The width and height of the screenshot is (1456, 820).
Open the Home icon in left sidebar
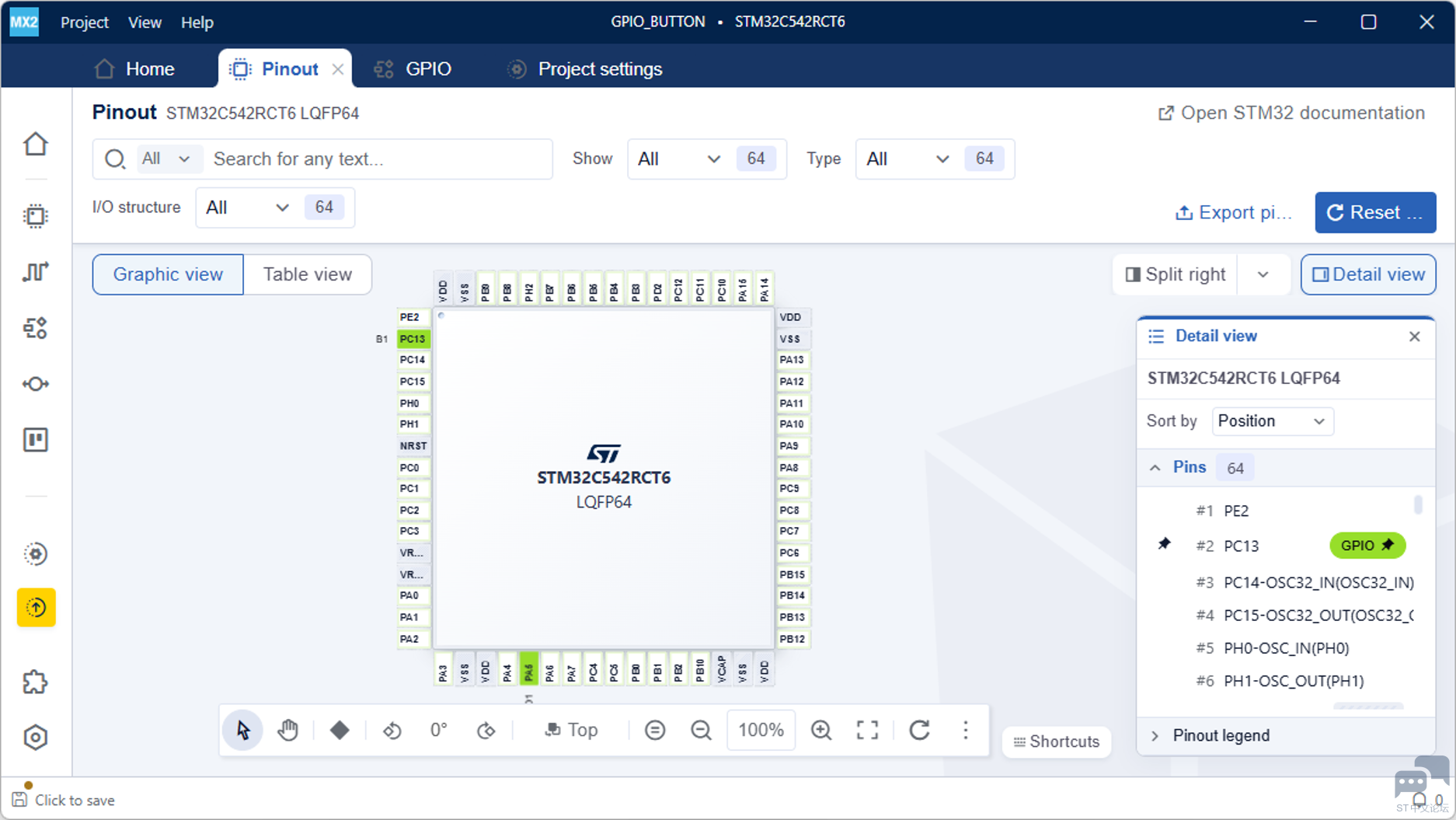point(36,145)
